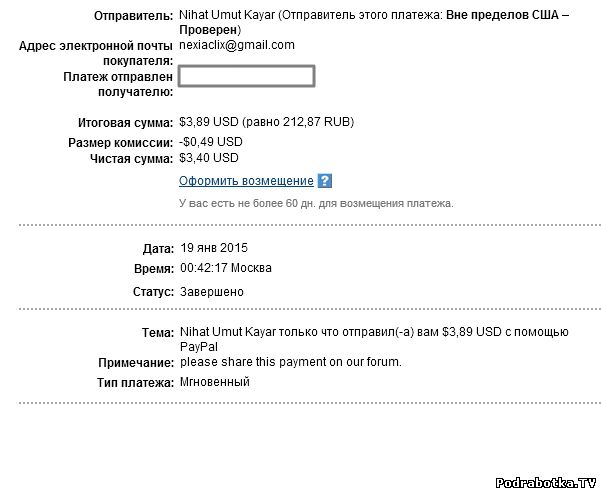Screen dimensions: 601x493
Task: Click the commission value -$0,49 USD
Action: (211, 142)
